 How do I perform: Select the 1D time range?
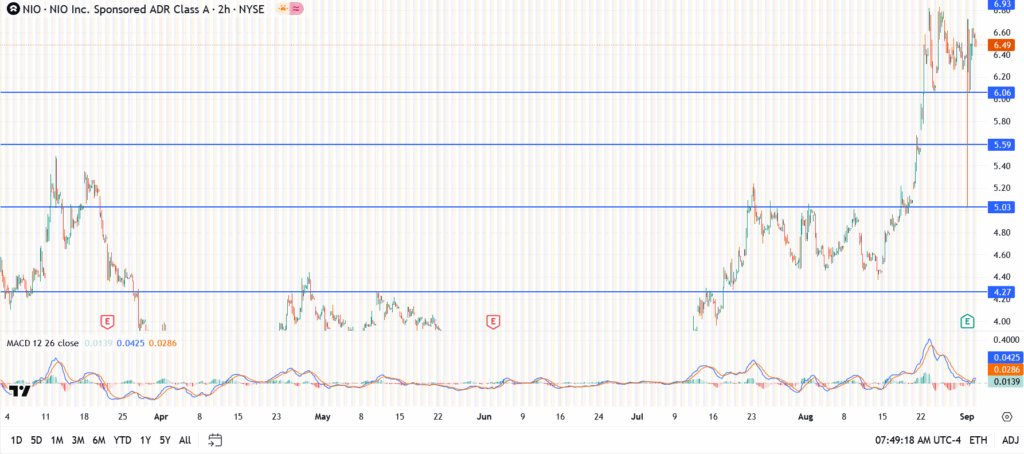pos(18,440)
